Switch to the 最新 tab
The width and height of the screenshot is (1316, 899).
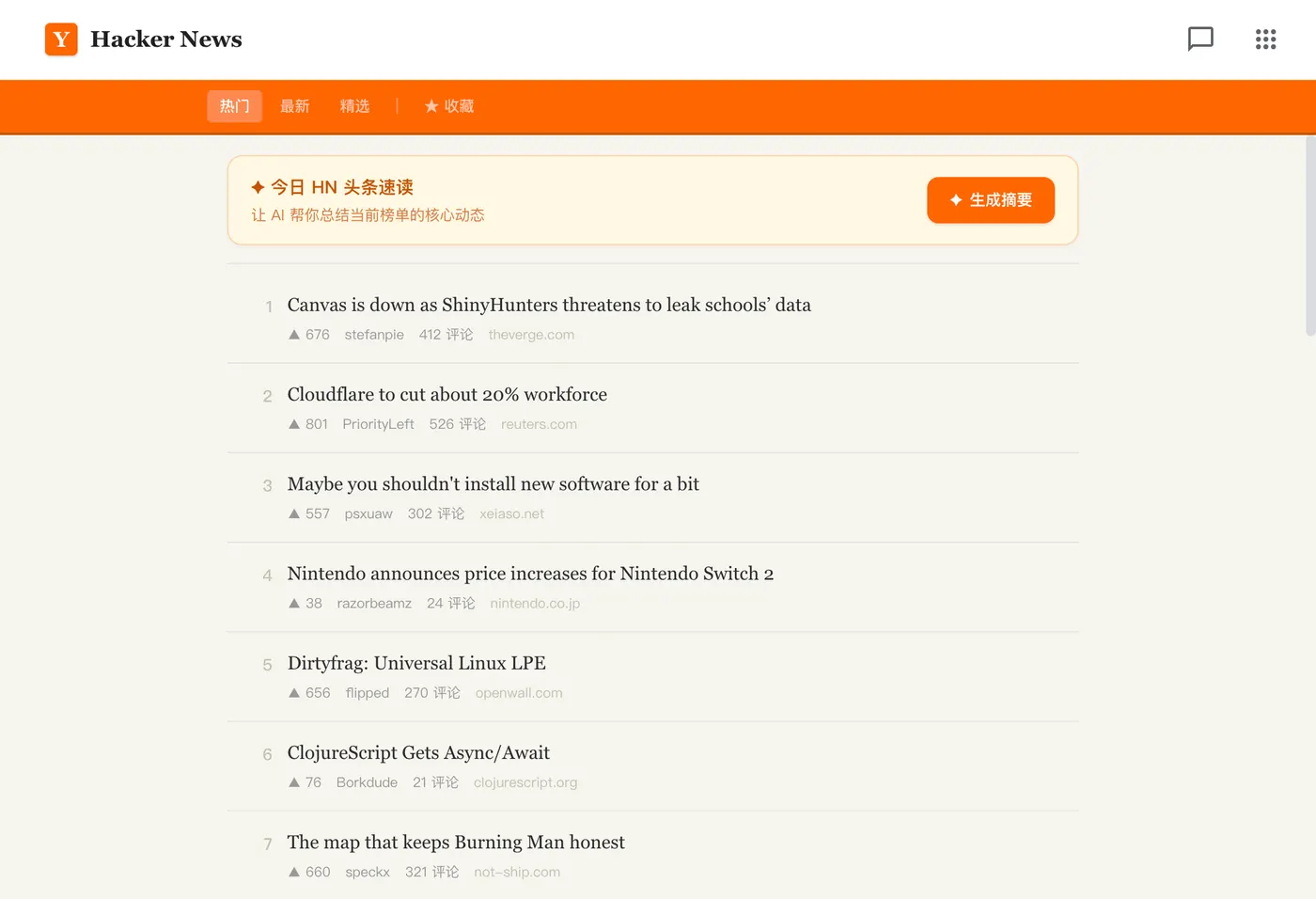point(294,106)
